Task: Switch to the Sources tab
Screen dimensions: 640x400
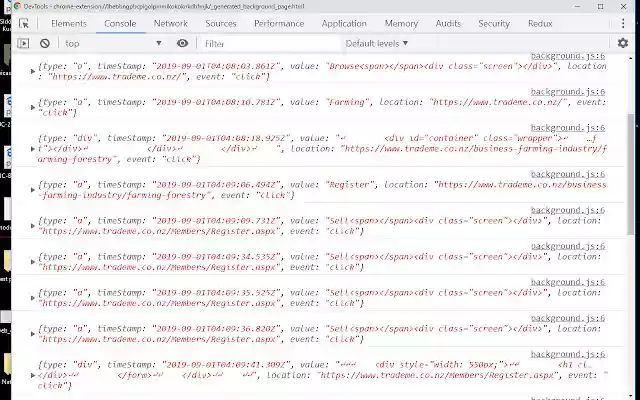Action: (221, 24)
